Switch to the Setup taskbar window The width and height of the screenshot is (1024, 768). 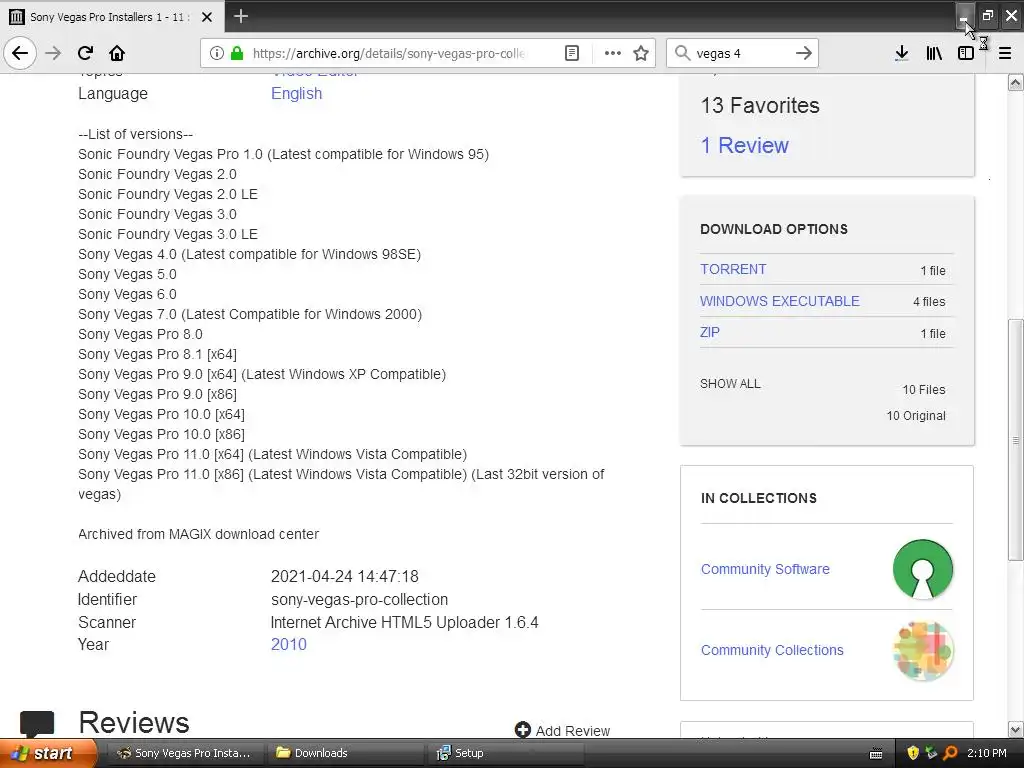506,753
